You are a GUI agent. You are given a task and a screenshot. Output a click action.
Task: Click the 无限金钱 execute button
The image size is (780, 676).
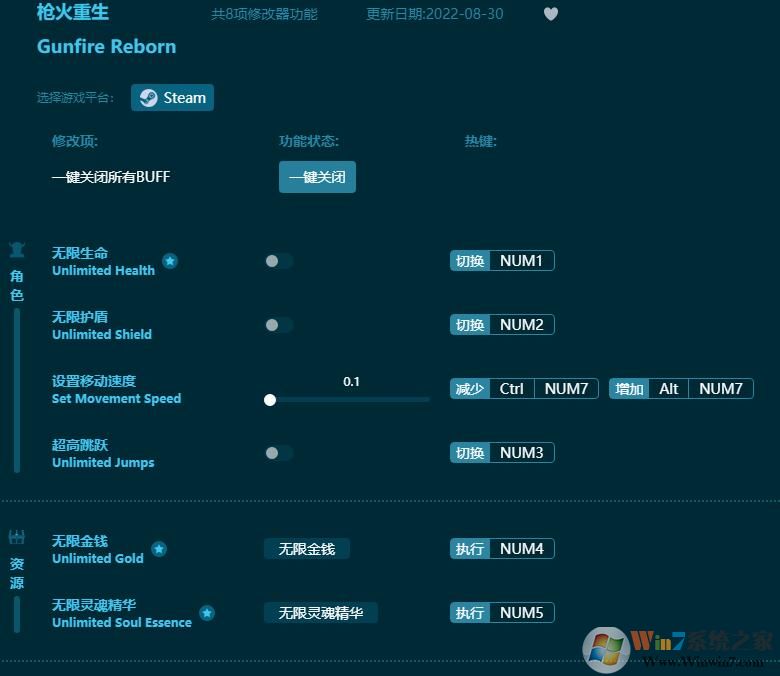[x=307, y=549]
